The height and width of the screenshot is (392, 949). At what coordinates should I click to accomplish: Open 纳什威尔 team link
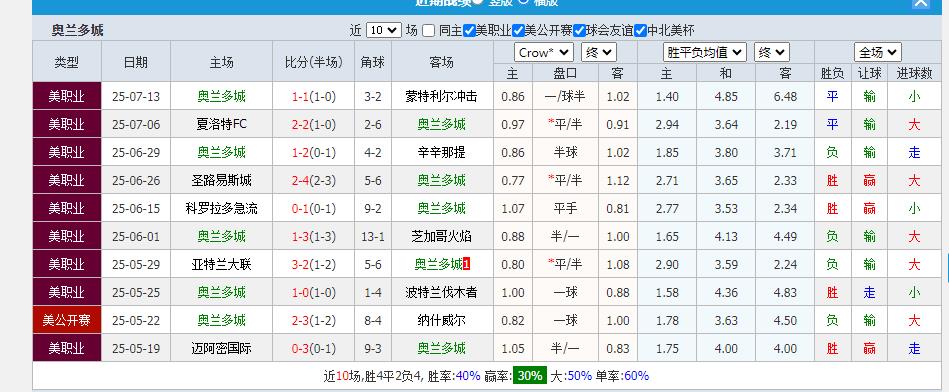442,320
